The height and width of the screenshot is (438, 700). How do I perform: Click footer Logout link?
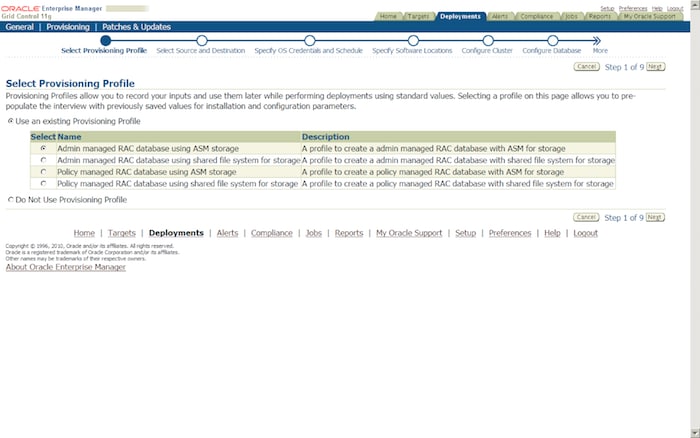(585, 233)
